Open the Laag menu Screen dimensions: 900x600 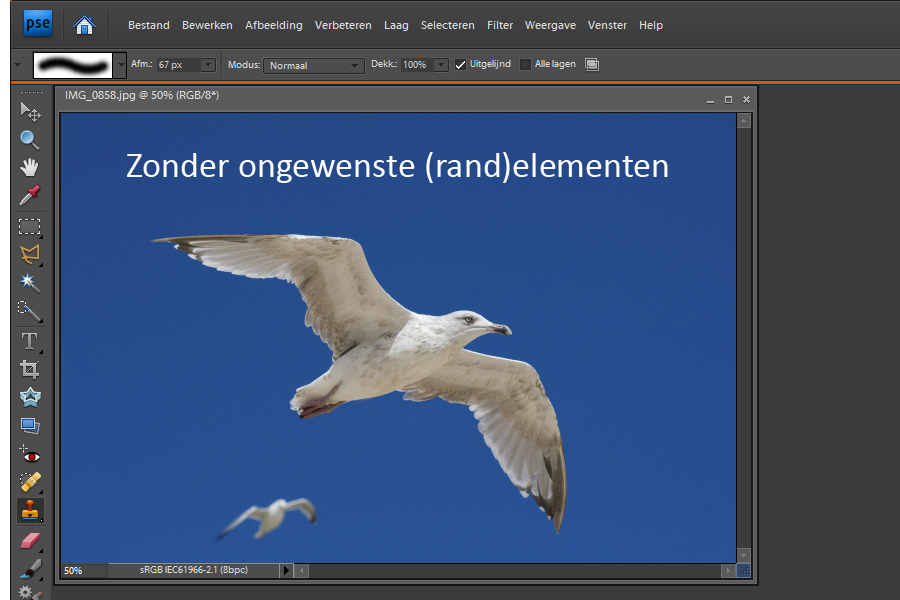click(396, 25)
